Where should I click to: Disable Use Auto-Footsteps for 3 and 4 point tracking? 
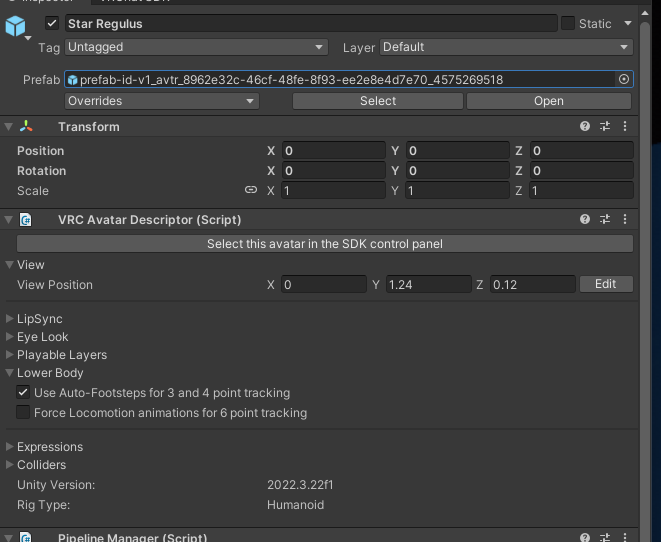click(x=23, y=392)
